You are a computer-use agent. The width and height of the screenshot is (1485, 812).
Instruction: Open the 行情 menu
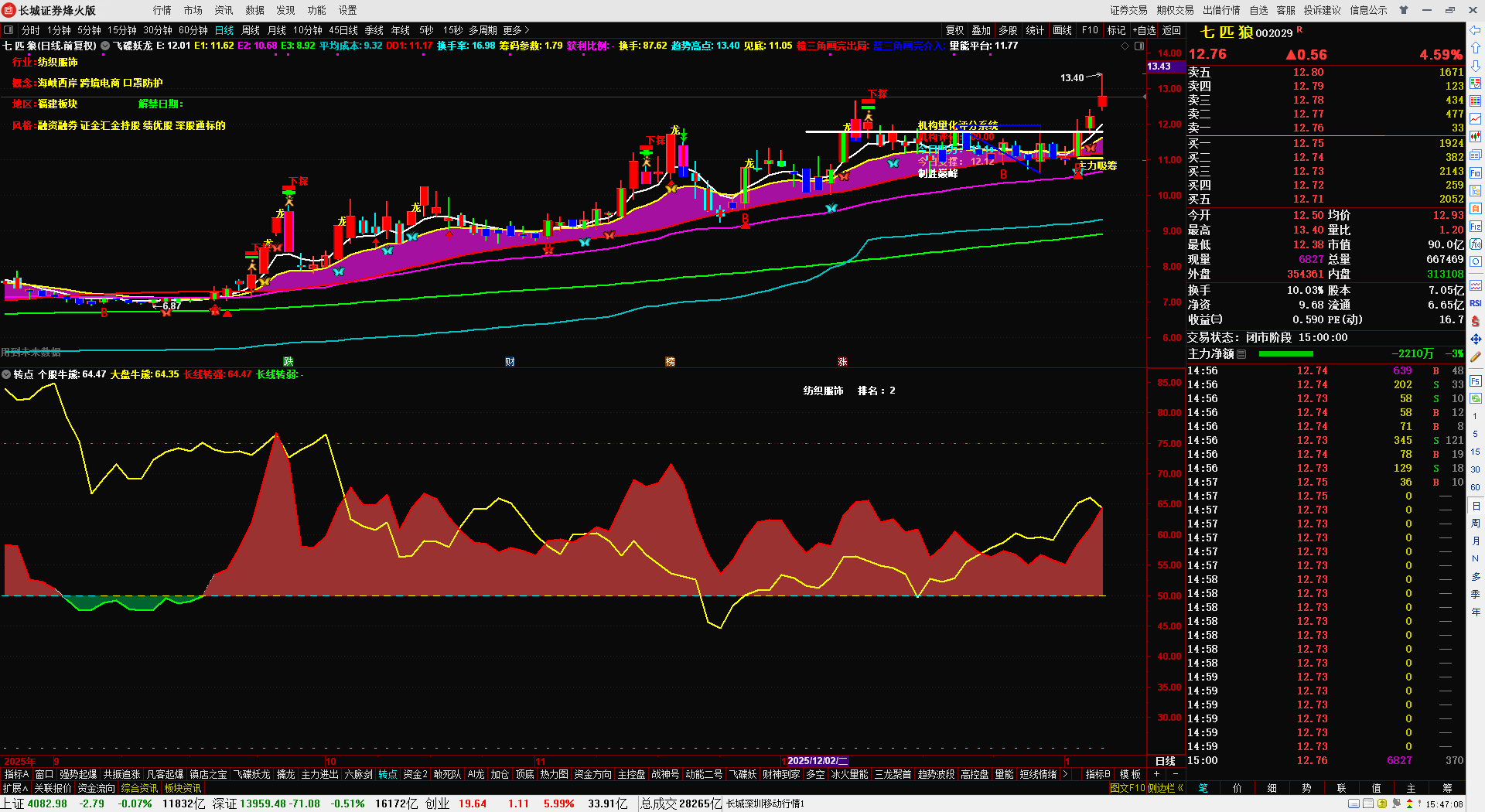coord(162,10)
